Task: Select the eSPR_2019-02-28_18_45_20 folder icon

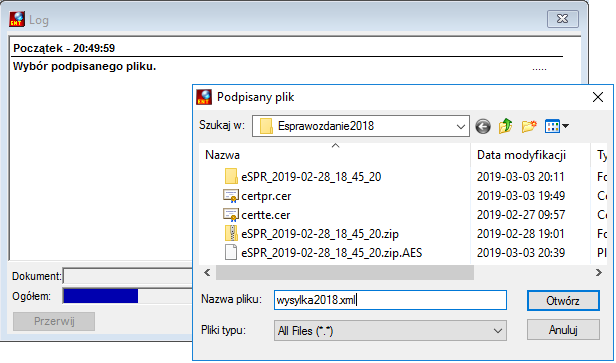Action: 231,176
